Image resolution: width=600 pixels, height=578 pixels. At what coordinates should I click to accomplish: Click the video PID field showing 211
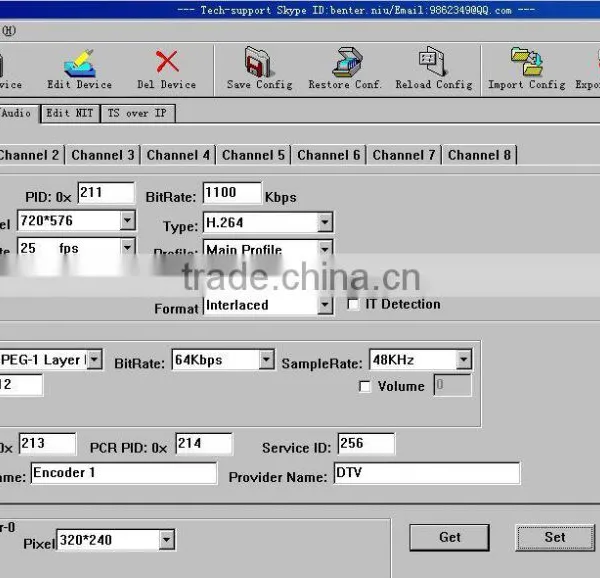click(106, 192)
